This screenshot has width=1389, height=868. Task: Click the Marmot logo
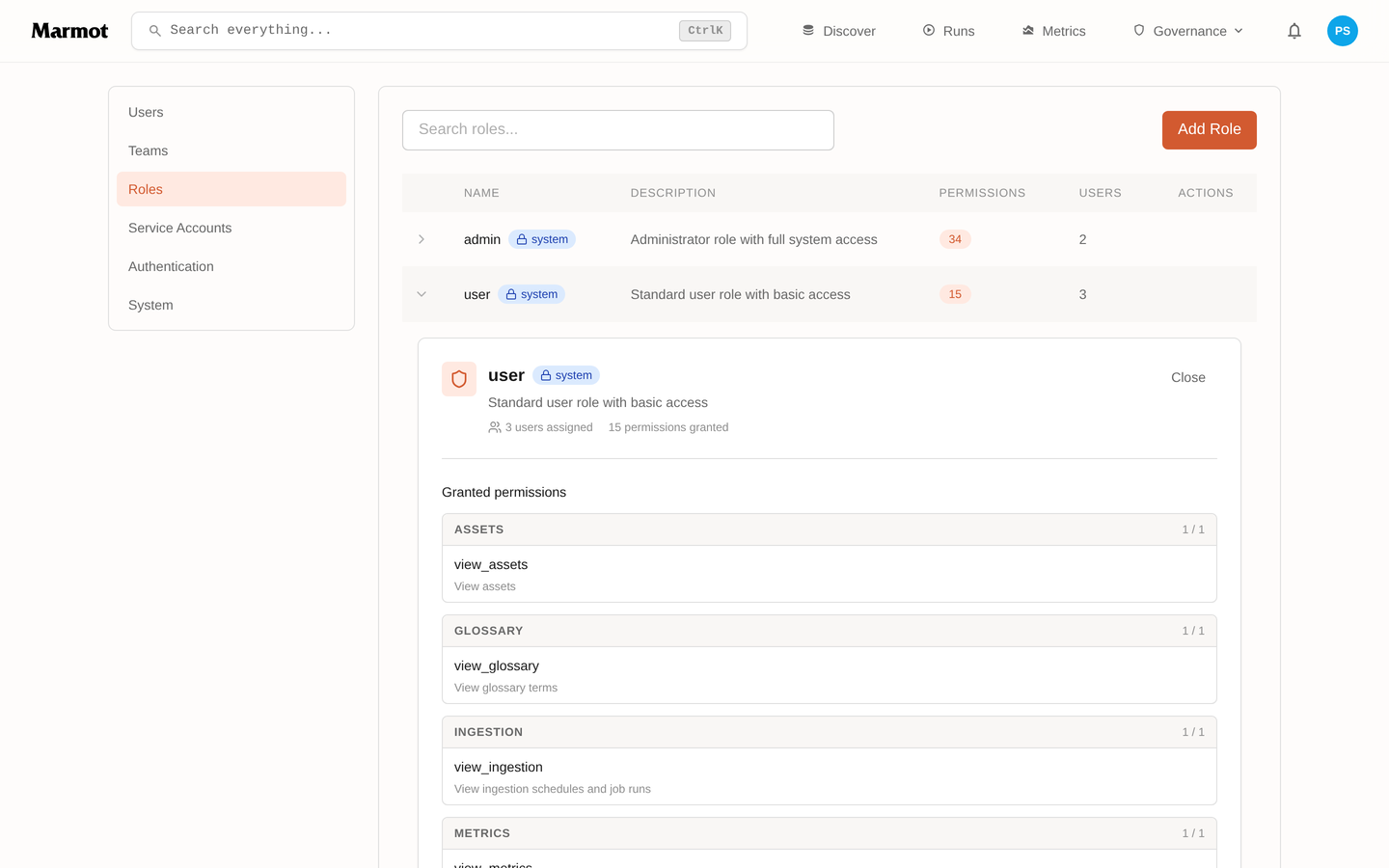69,31
